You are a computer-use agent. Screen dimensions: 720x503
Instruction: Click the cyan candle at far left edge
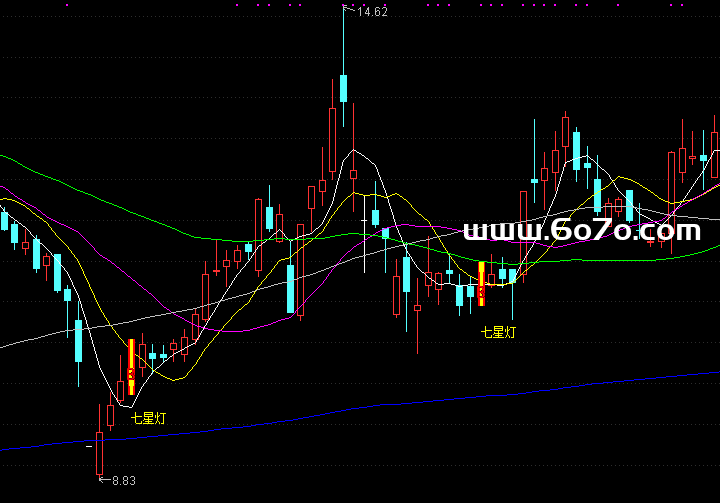(4, 220)
